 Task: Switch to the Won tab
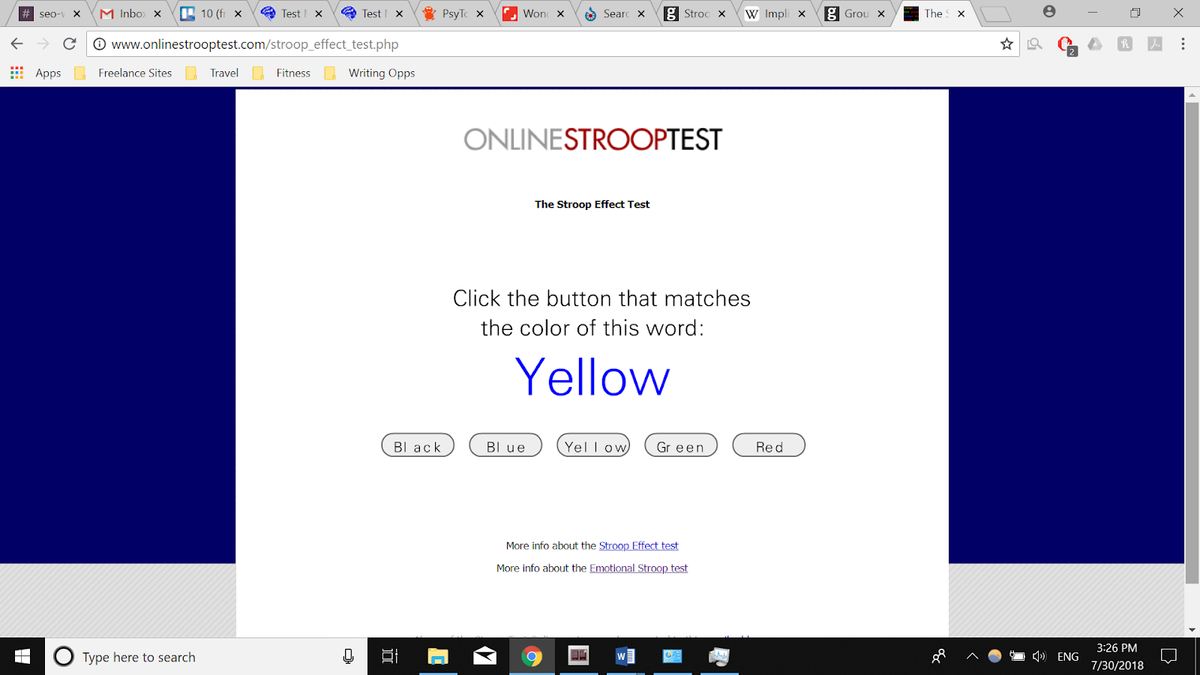point(533,14)
